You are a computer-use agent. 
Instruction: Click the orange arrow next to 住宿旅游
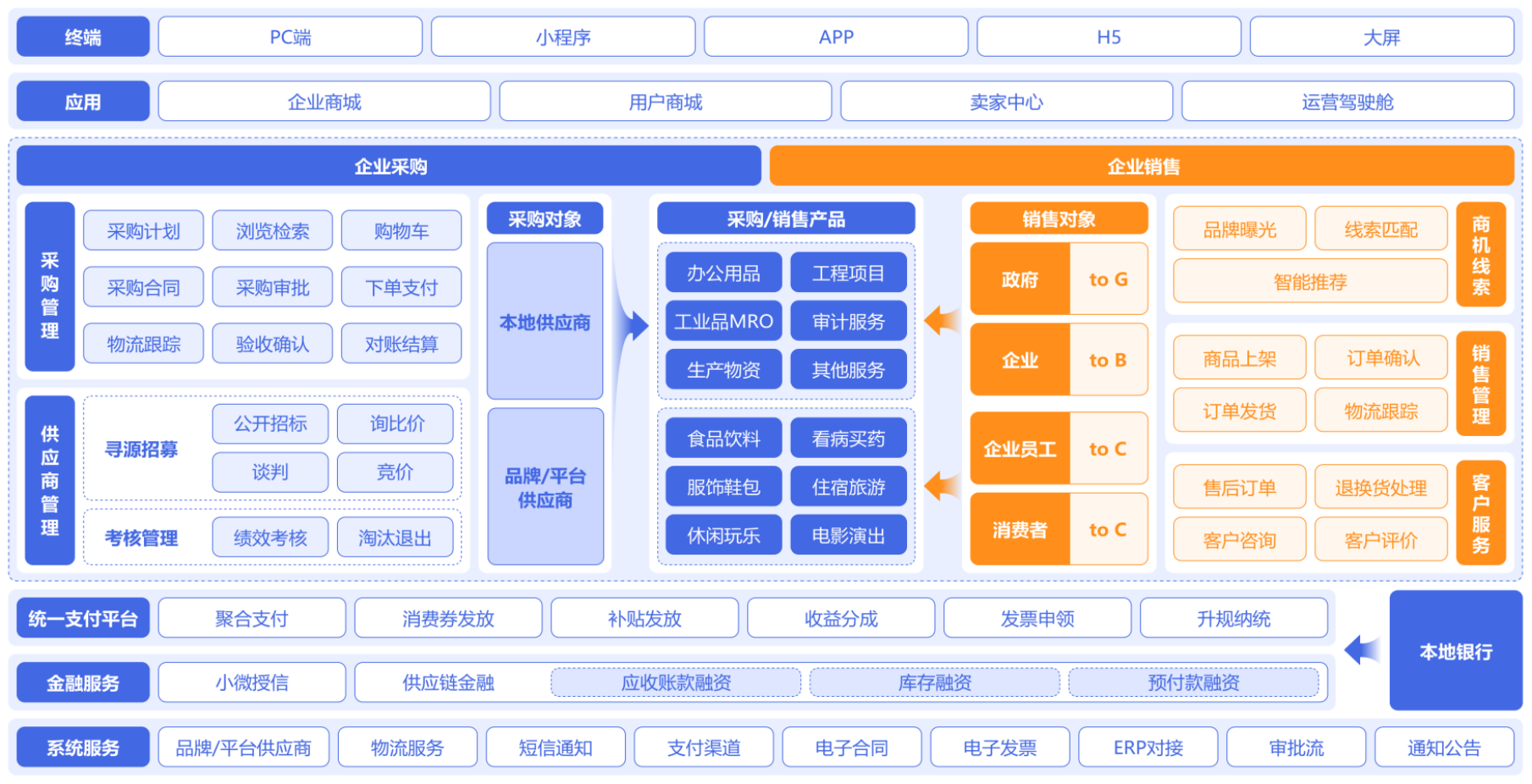pyautogui.click(x=941, y=486)
